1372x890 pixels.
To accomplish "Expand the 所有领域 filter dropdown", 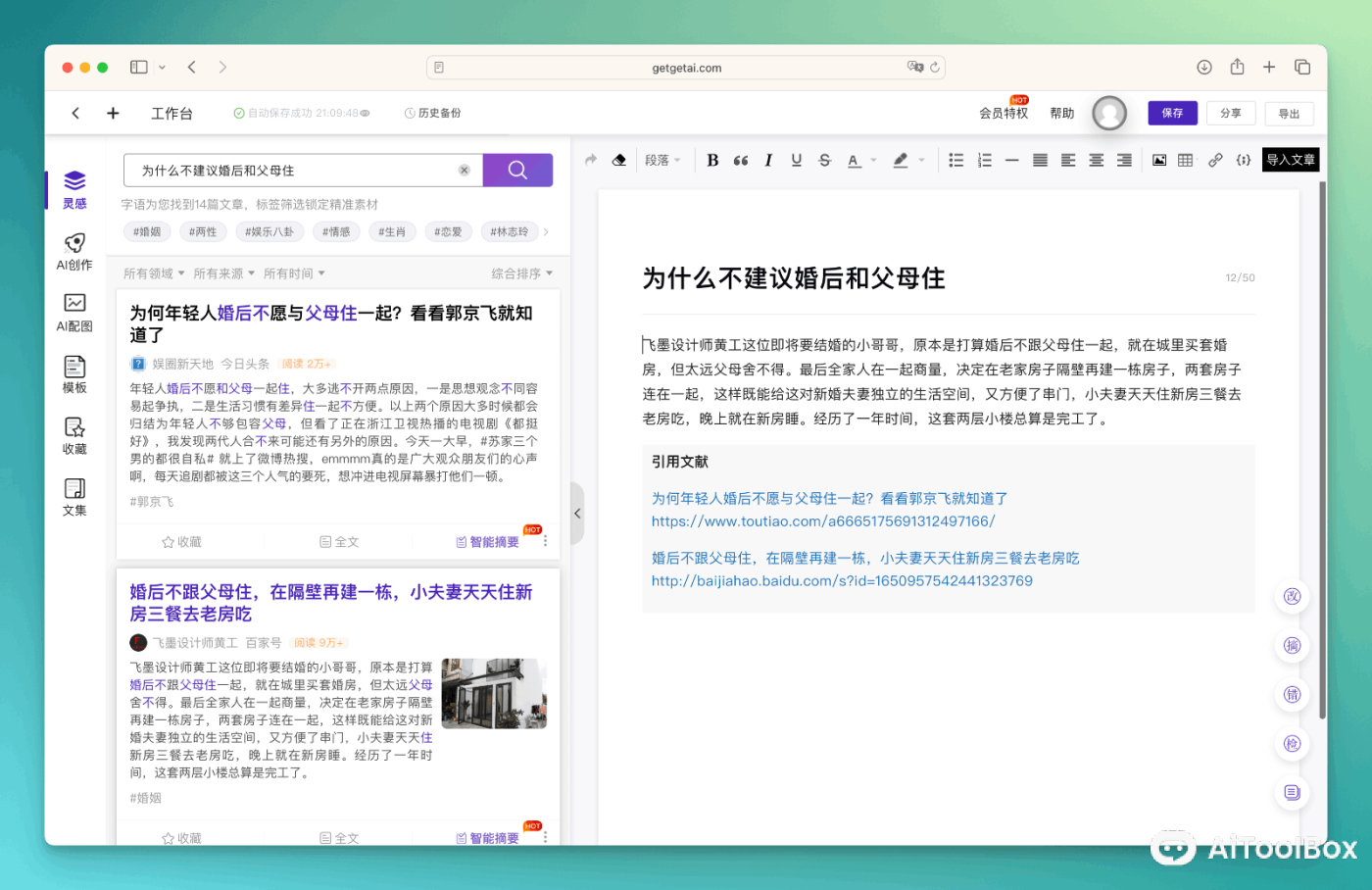I will 154,273.
